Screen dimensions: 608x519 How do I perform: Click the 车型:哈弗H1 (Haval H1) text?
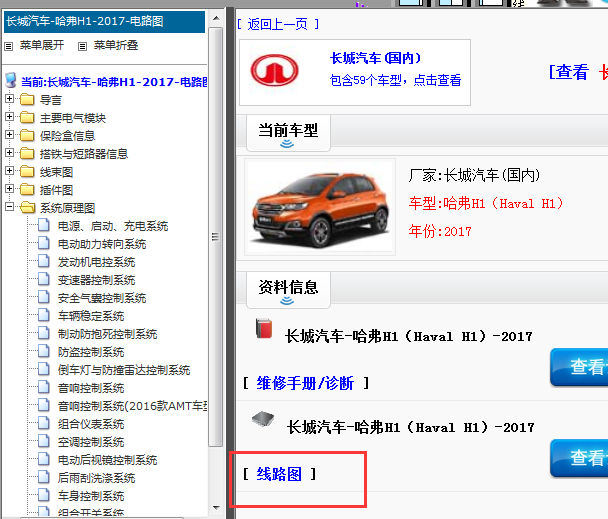(x=486, y=204)
